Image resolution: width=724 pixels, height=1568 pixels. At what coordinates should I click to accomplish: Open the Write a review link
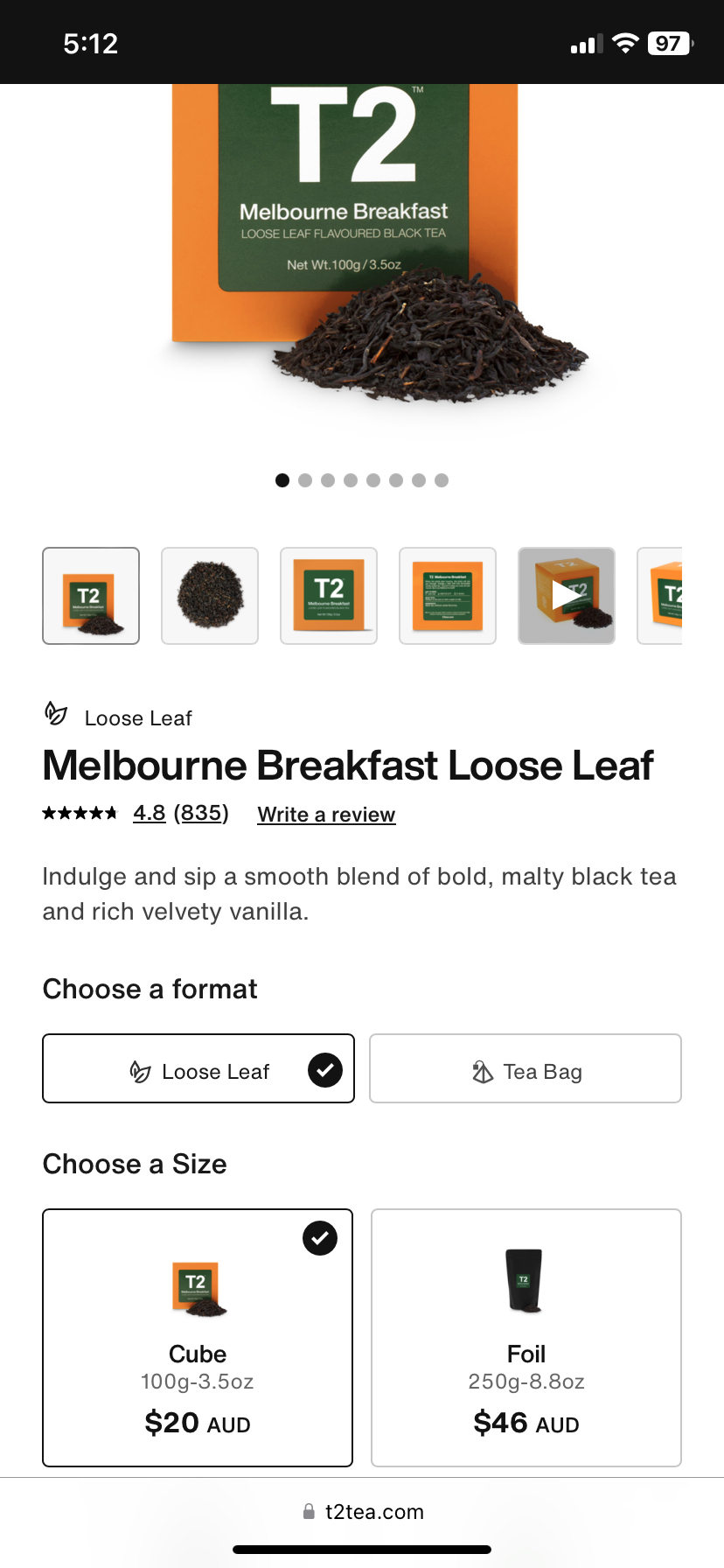point(326,815)
